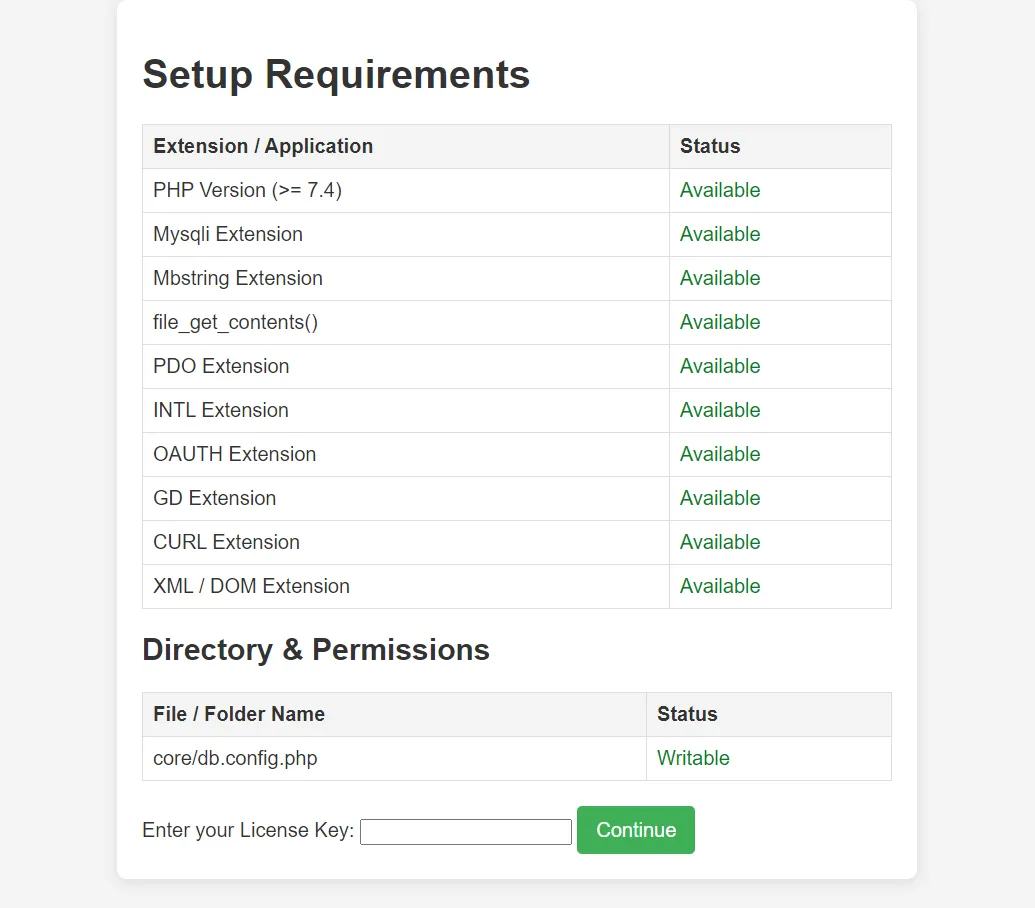Click the core/db.config.php file name
The height and width of the screenshot is (908, 1035).
[x=235, y=758]
